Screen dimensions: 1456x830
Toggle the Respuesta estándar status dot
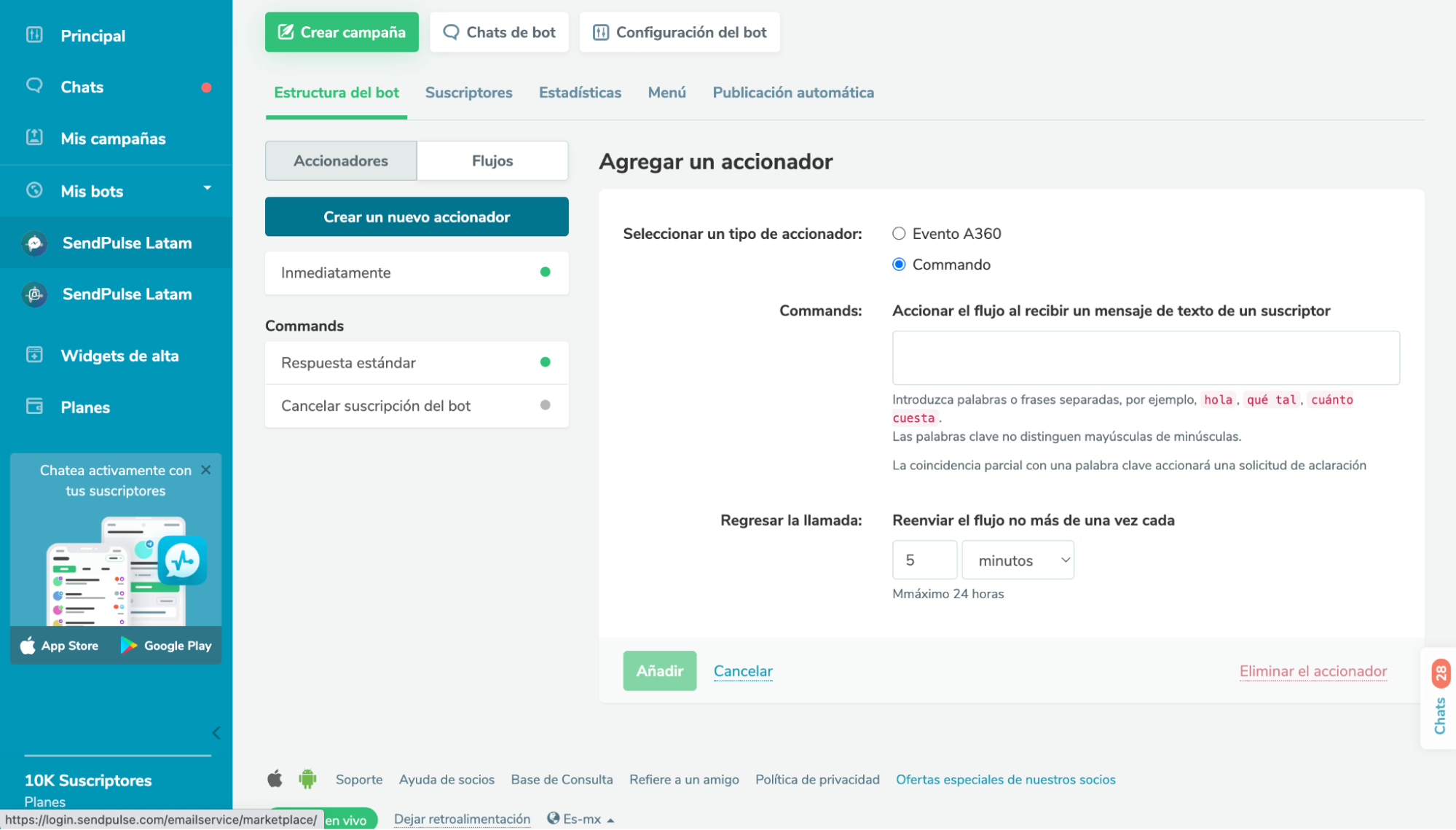[x=545, y=362]
